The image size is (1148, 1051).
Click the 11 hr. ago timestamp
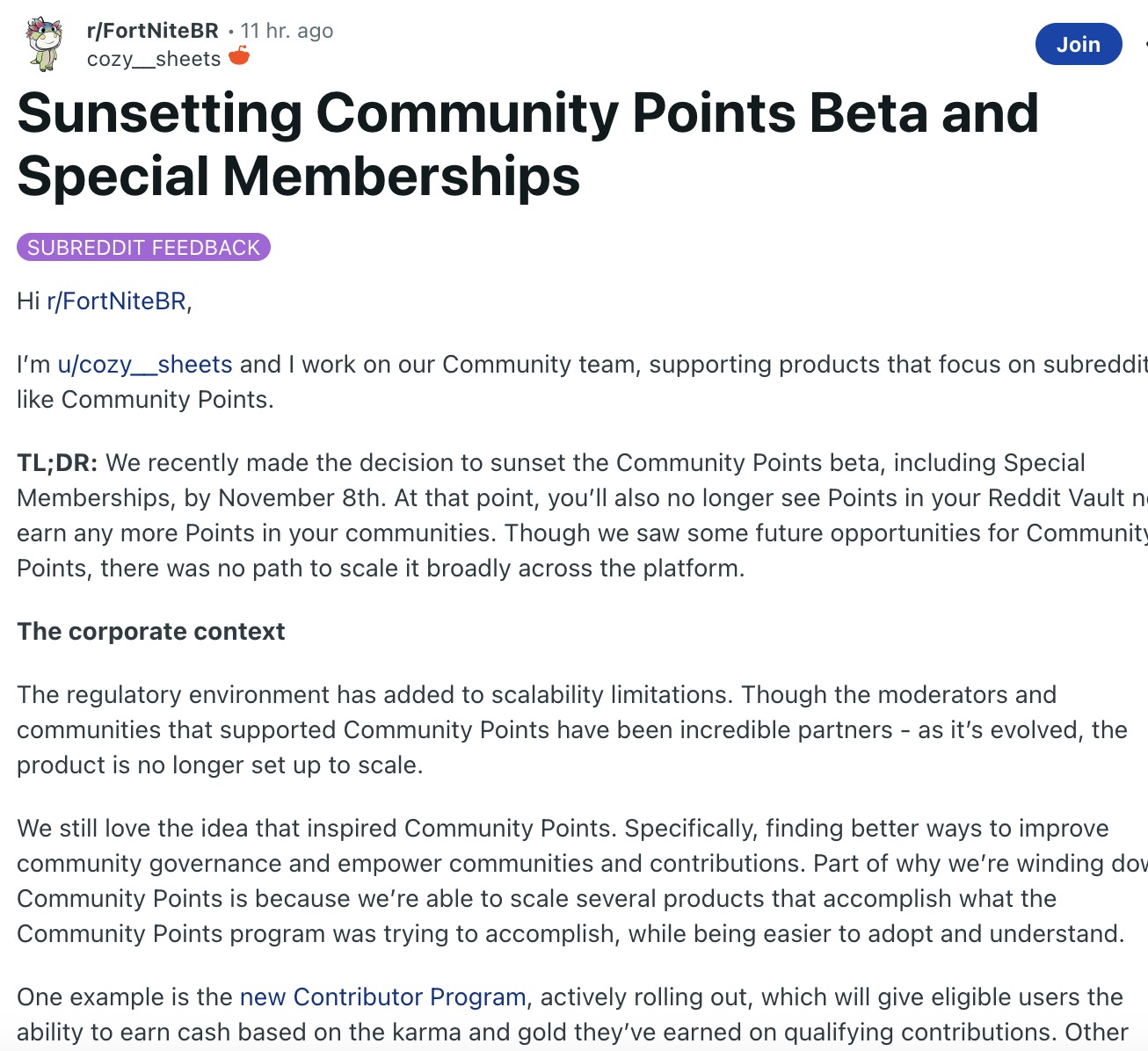[x=287, y=29]
